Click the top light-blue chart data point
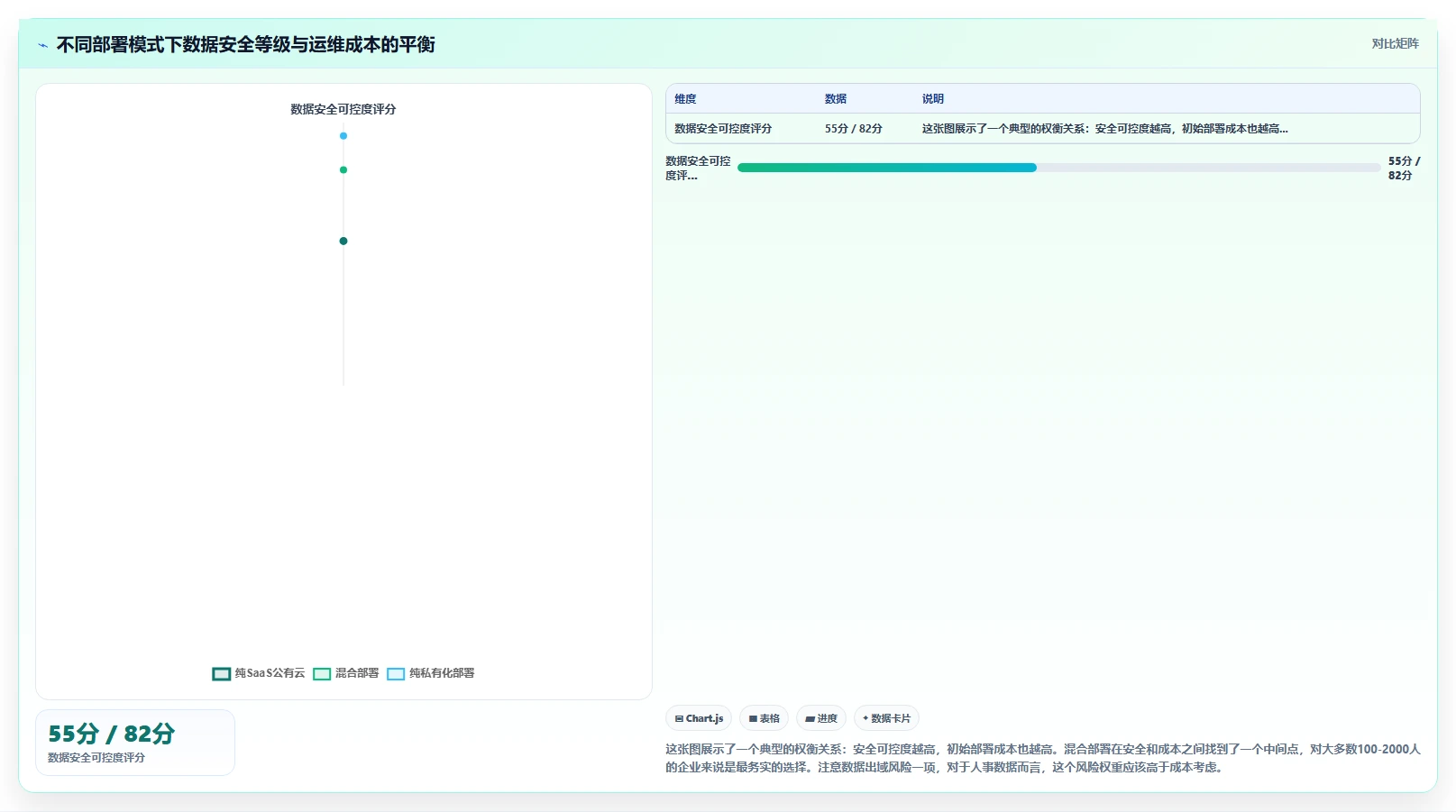This screenshot has width=1456, height=812. click(343, 136)
